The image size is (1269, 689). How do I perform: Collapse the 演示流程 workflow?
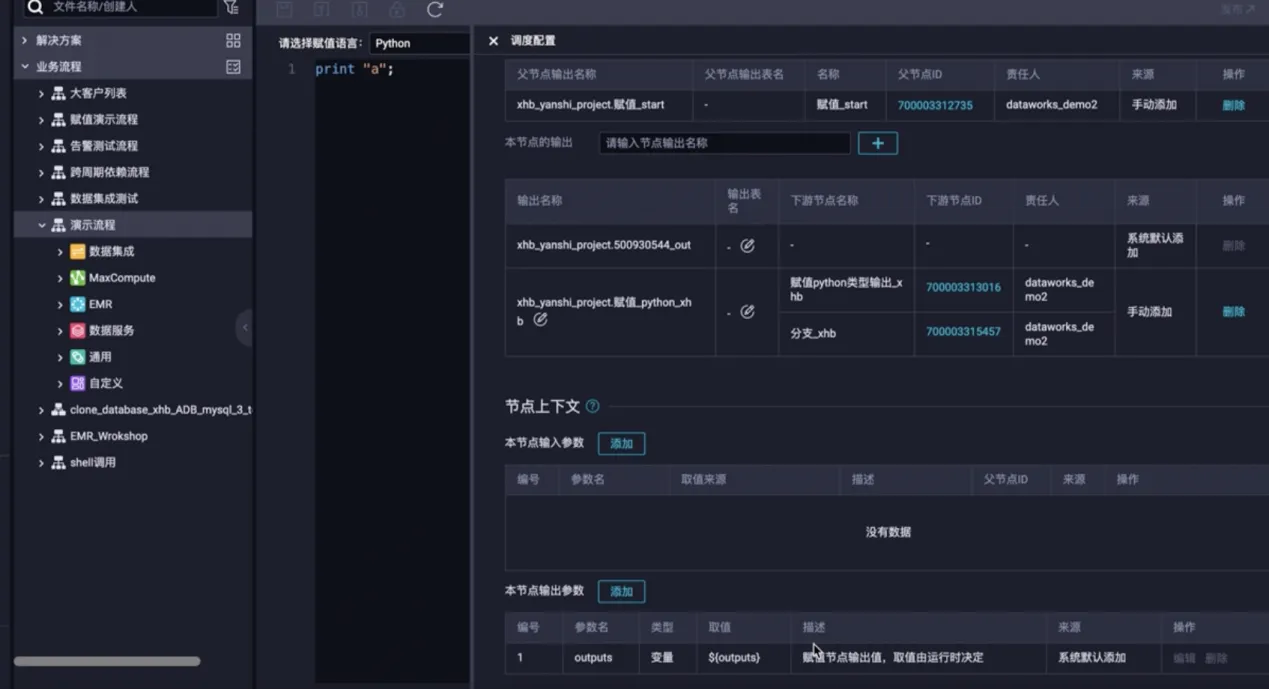pyautogui.click(x=41, y=225)
